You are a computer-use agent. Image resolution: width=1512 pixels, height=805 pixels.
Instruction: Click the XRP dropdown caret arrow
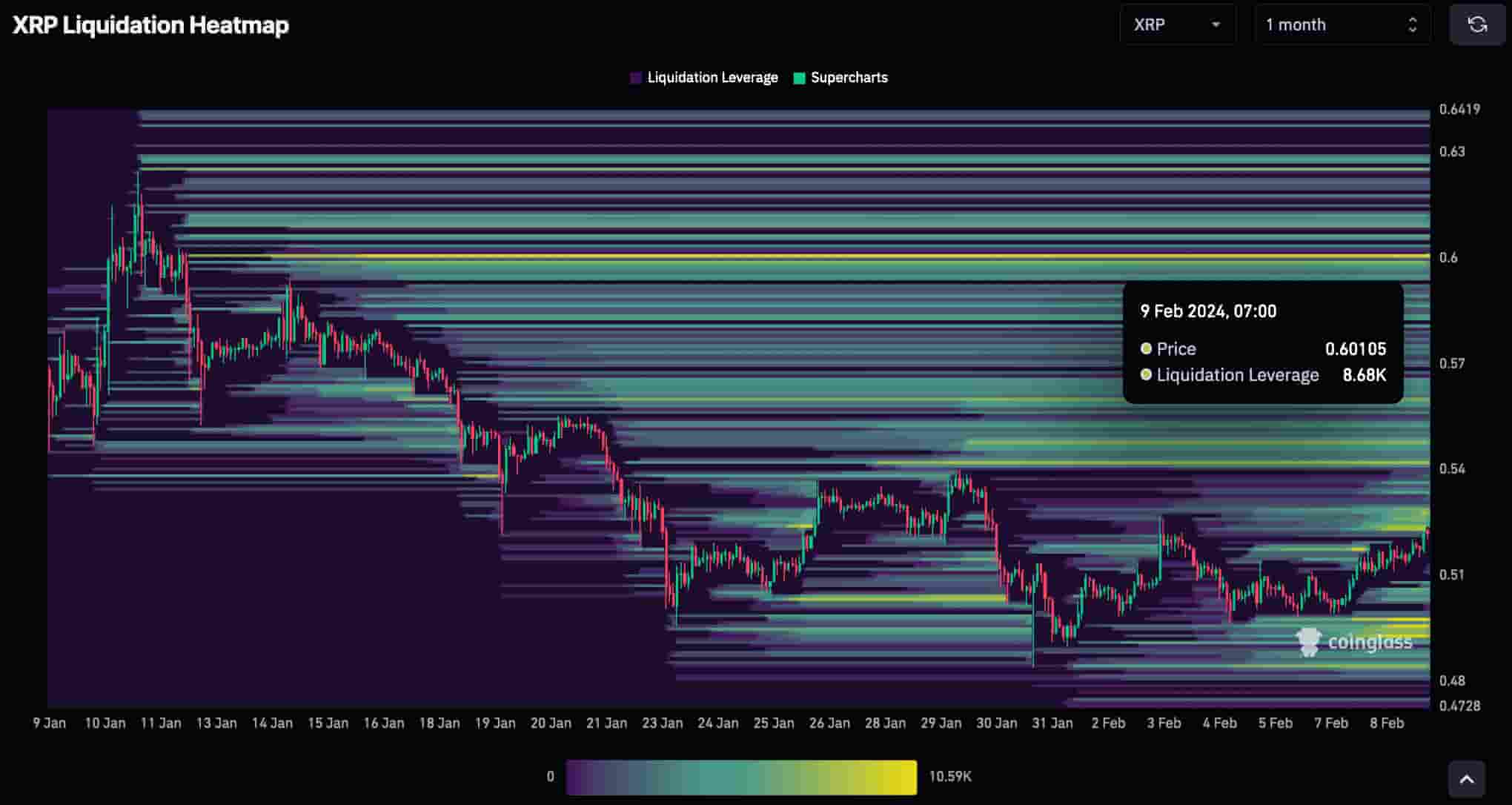1216,24
